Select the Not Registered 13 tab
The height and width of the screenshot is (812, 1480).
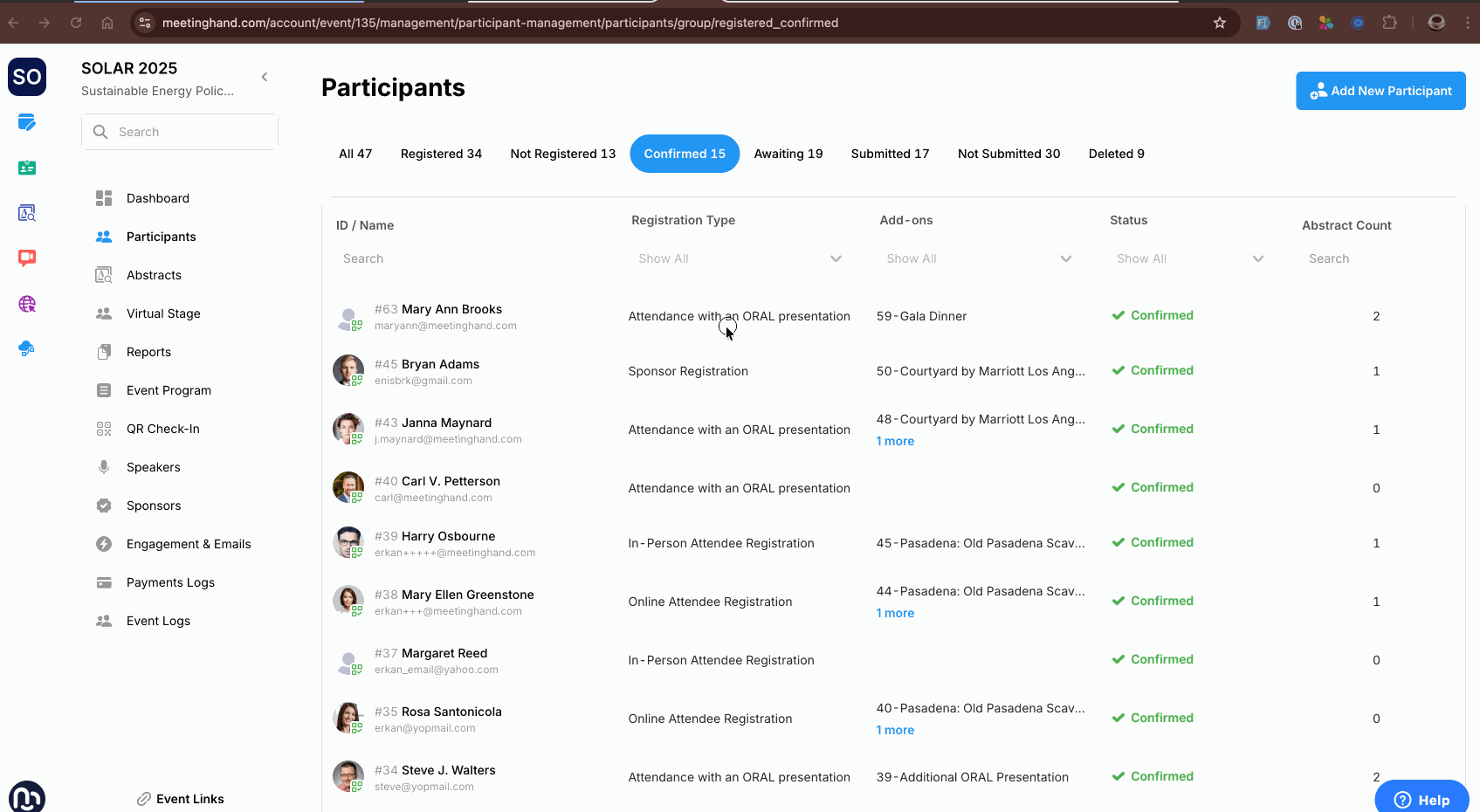[x=562, y=154]
